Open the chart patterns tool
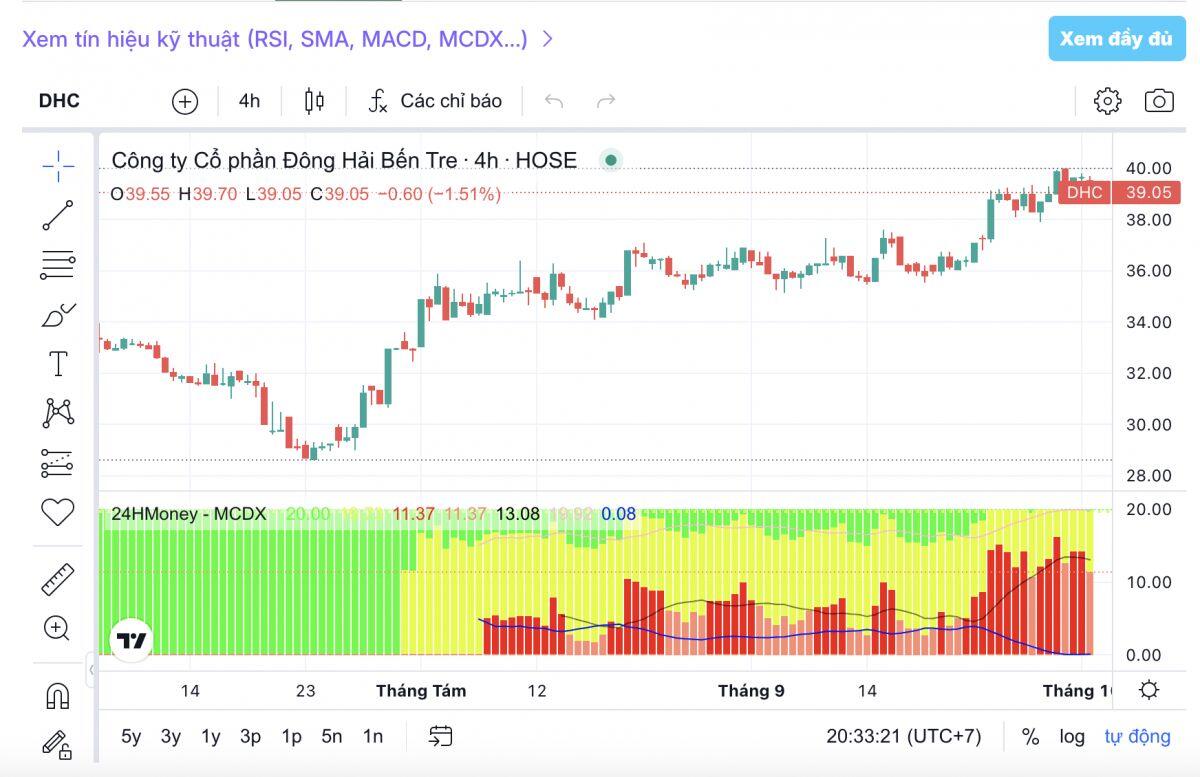This screenshot has height=777, width=1200. pos(58,412)
